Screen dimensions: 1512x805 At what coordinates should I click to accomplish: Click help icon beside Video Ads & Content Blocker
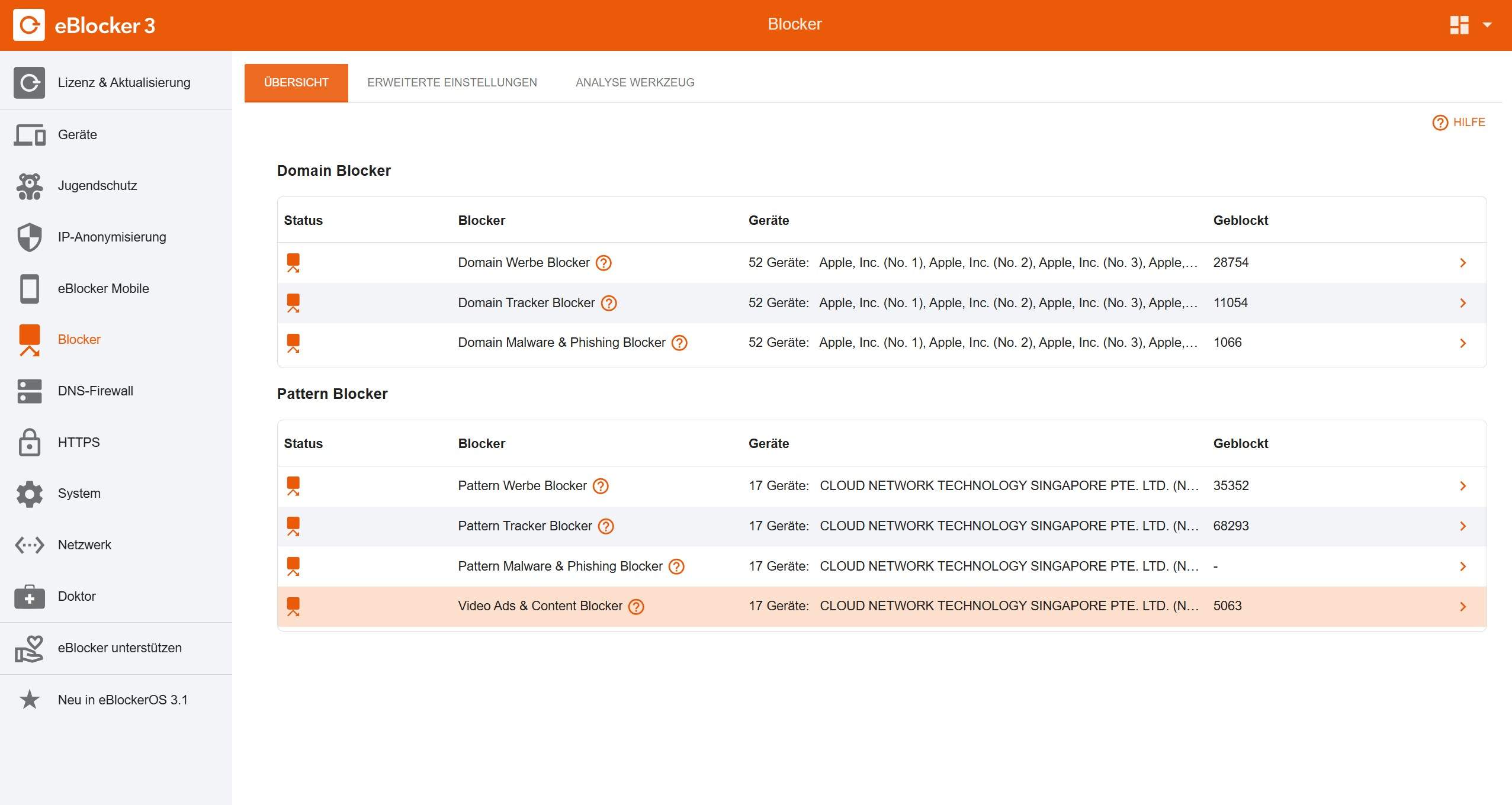click(636, 607)
